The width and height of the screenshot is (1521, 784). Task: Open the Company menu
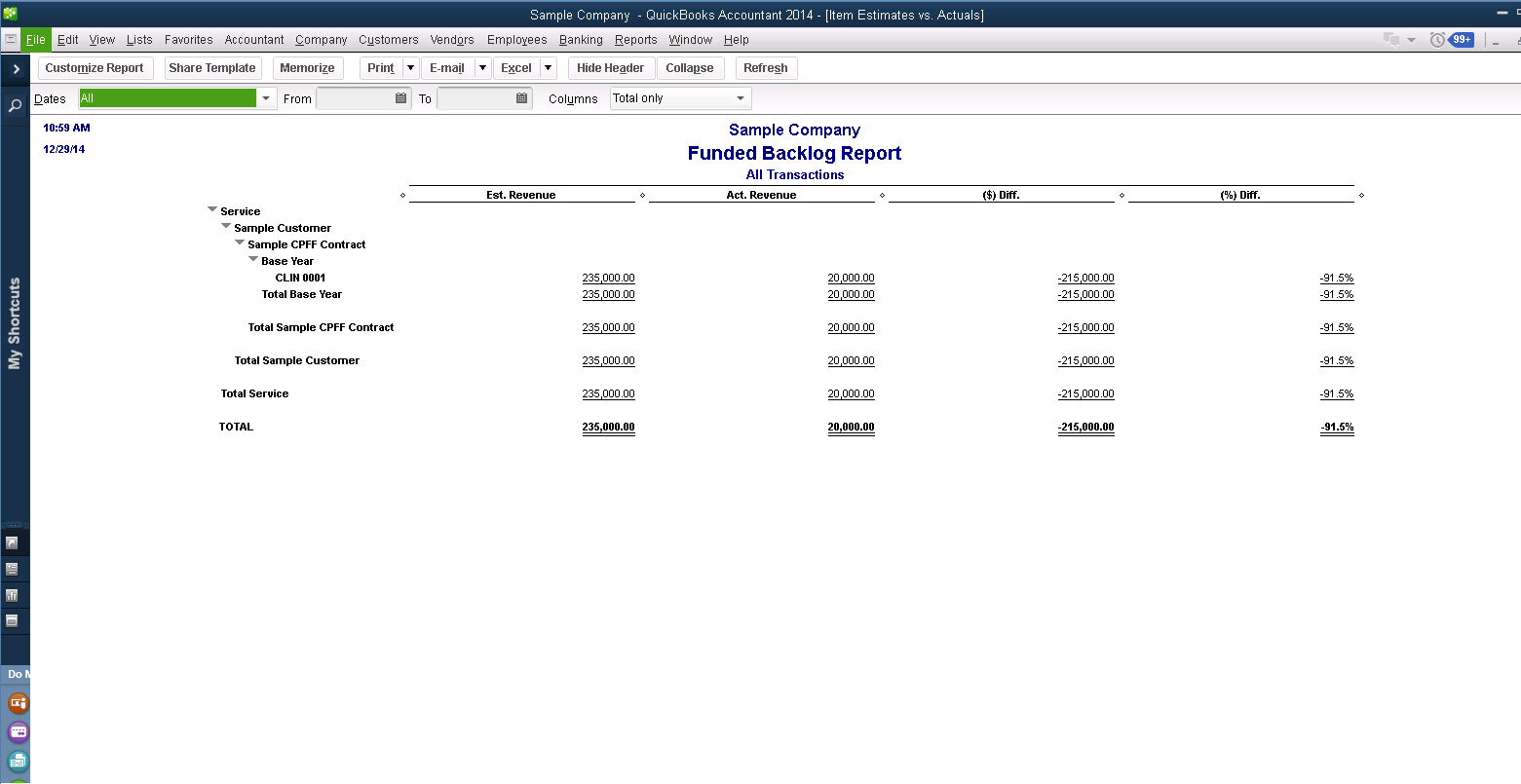coord(322,40)
